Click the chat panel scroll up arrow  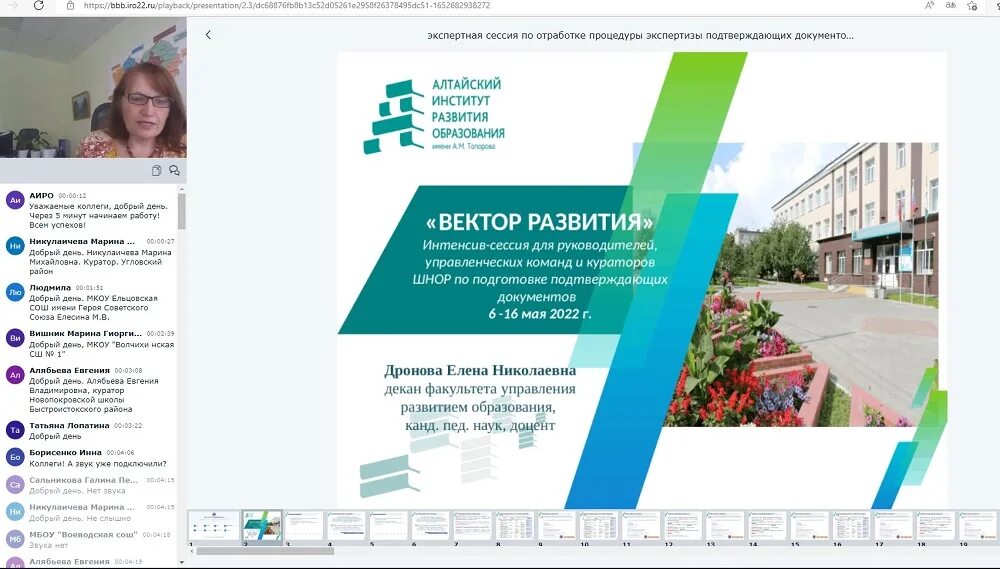182,189
